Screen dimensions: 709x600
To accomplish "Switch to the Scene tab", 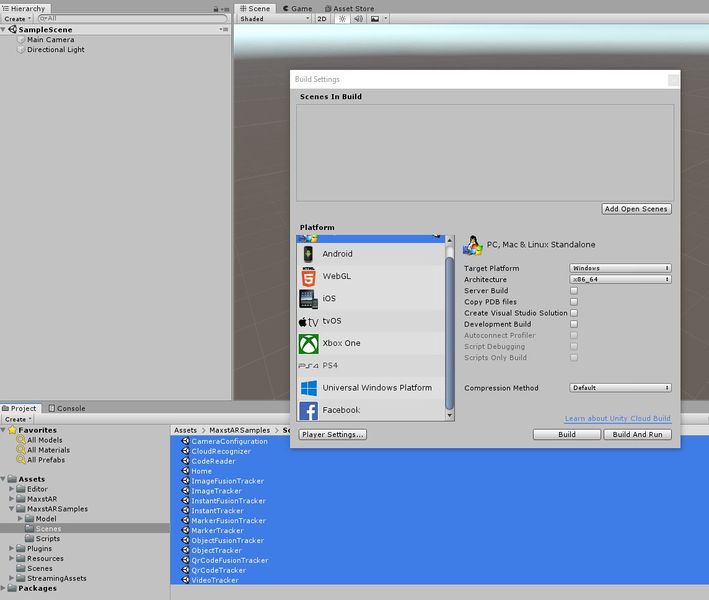I will (255, 9).
